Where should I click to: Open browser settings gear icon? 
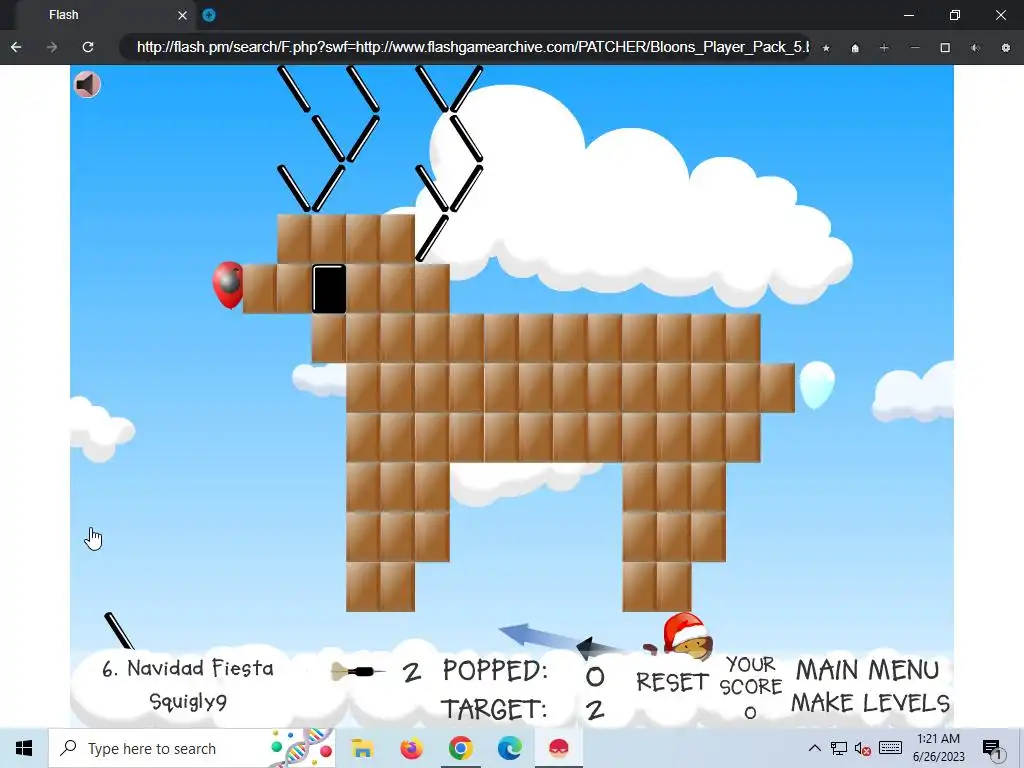coord(1005,48)
